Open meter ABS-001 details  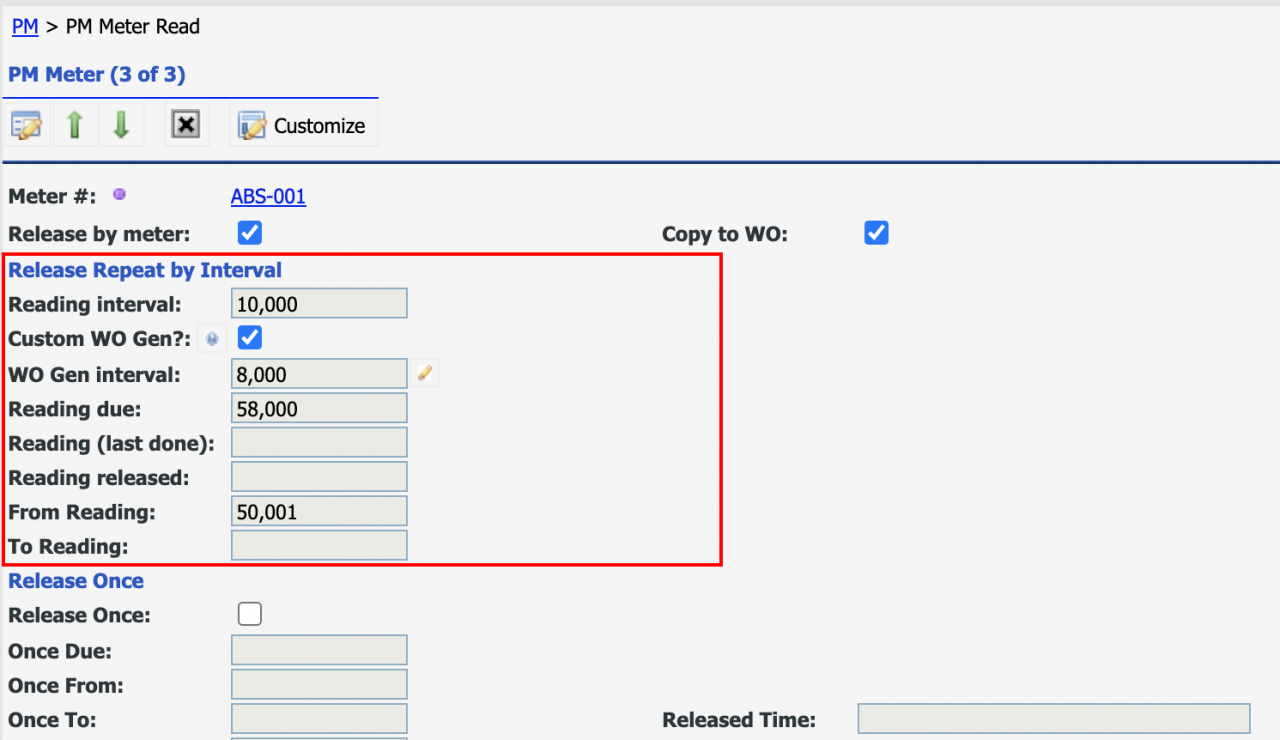point(268,196)
